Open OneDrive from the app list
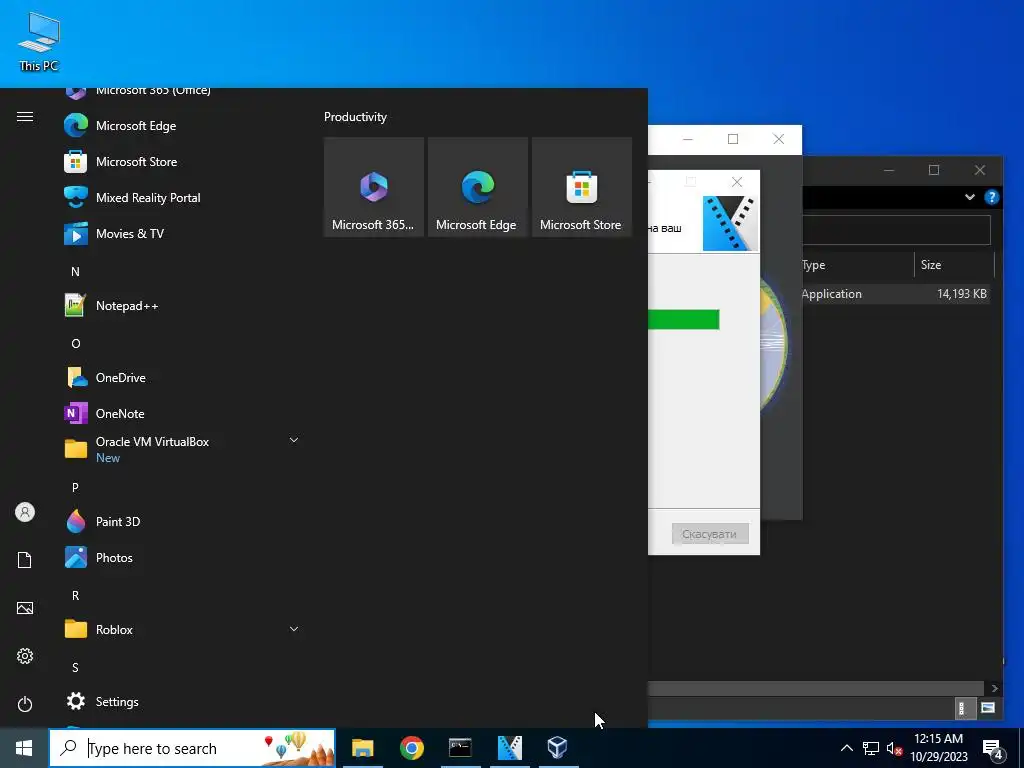The height and width of the screenshot is (768, 1024). (x=120, y=377)
